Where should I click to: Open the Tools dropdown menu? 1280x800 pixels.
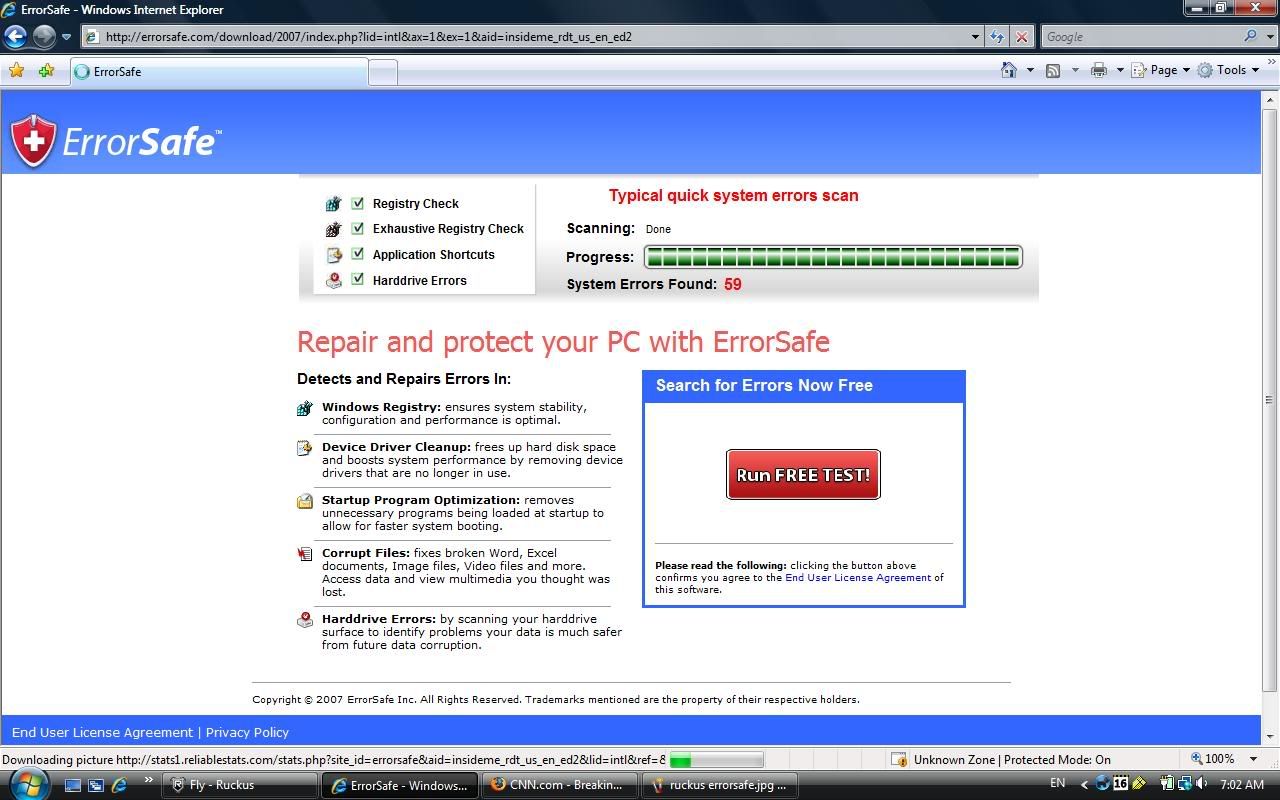pos(1230,70)
